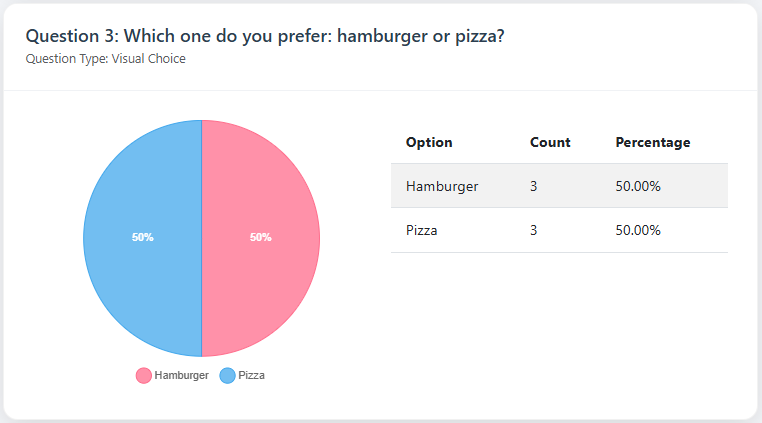The width and height of the screenshot is (762, 423).
Task: Click the Percentage column header
Action: (653, 142)
